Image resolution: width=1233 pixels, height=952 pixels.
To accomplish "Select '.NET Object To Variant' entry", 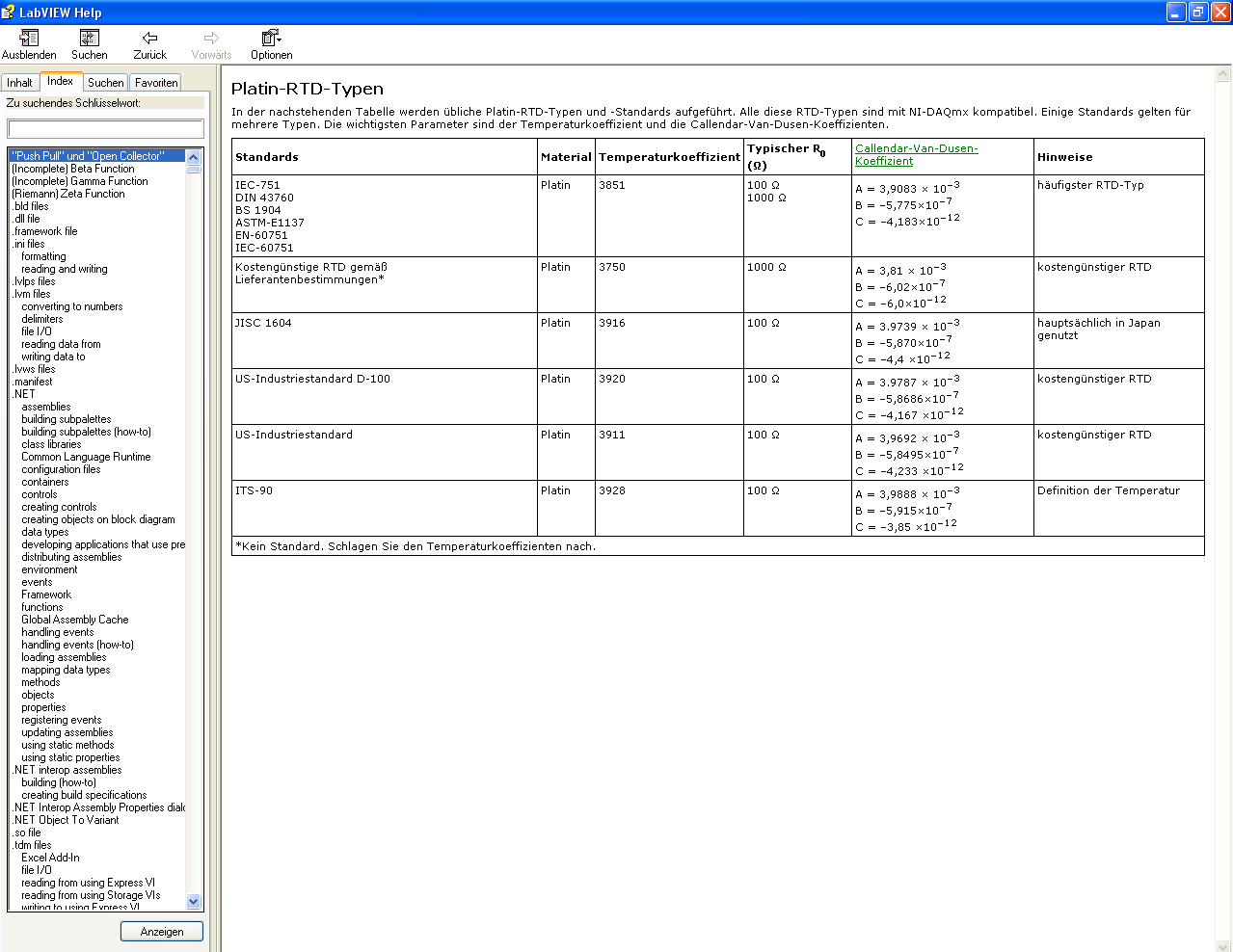I will pos(66,820).
